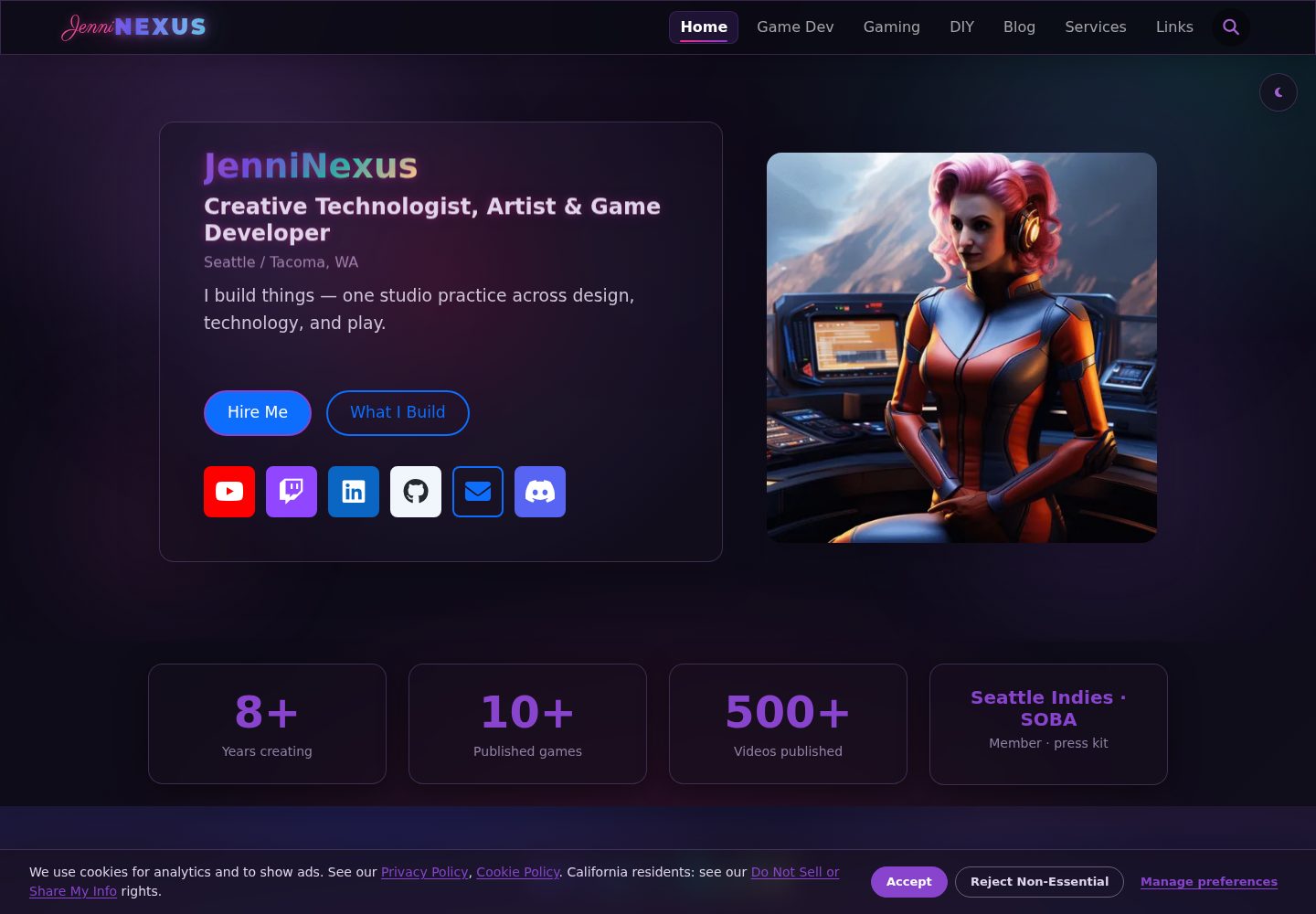Accept cookies
The width and height of the screenshot is (1316, 914).
tap(908, 882)
